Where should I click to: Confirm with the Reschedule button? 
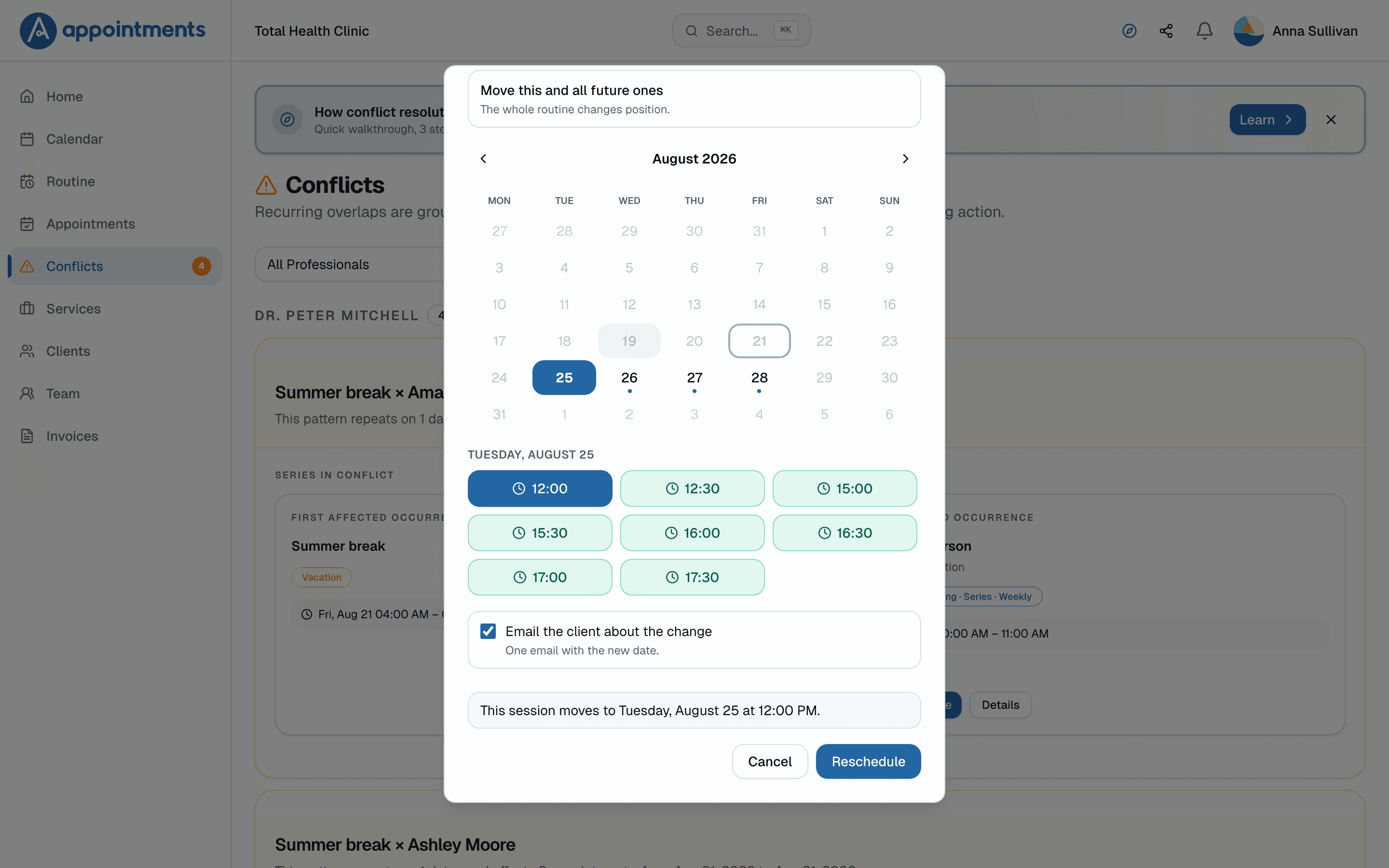point(868,762)
